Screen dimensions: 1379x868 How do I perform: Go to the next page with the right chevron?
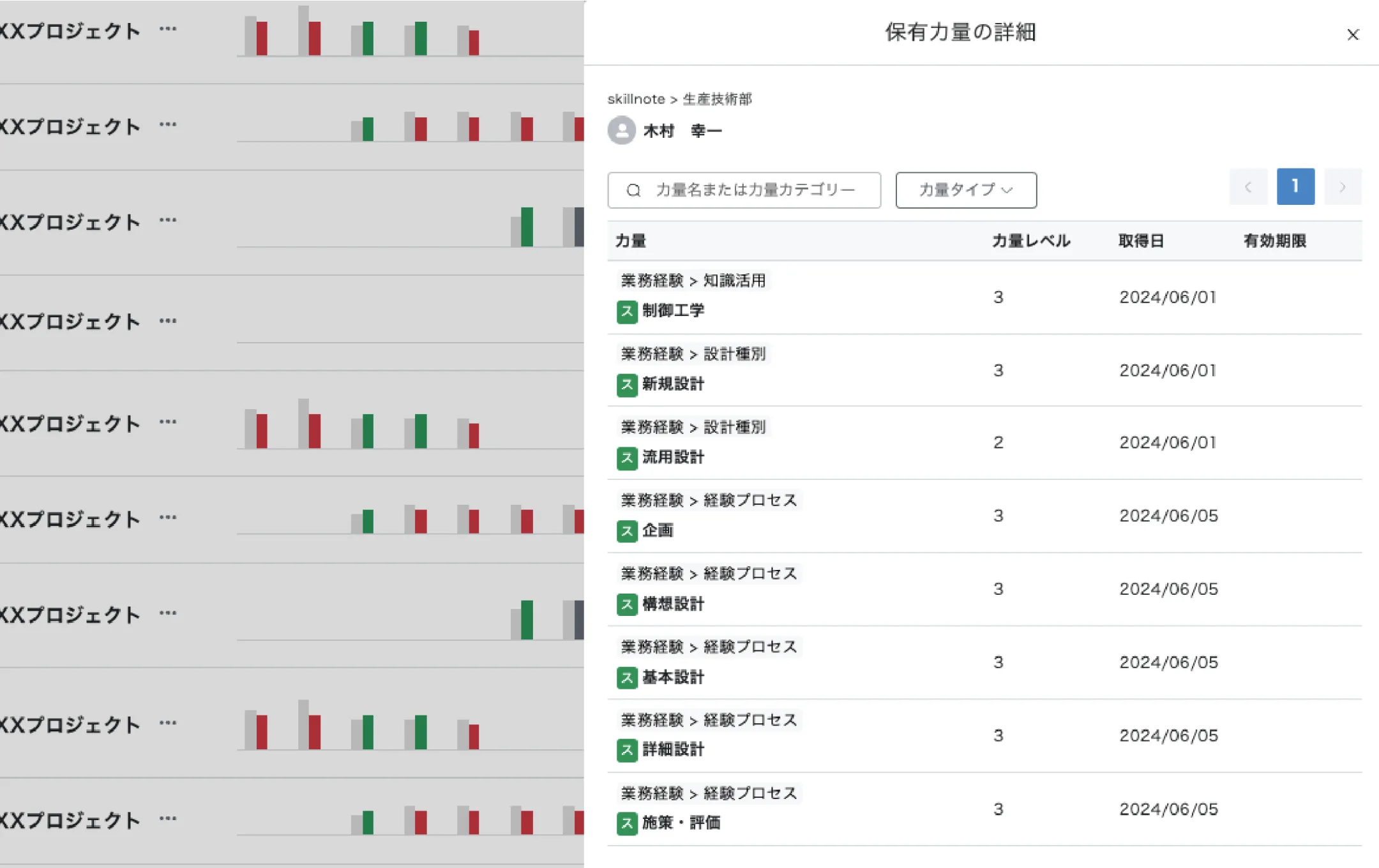click(x=1343, y=187)
